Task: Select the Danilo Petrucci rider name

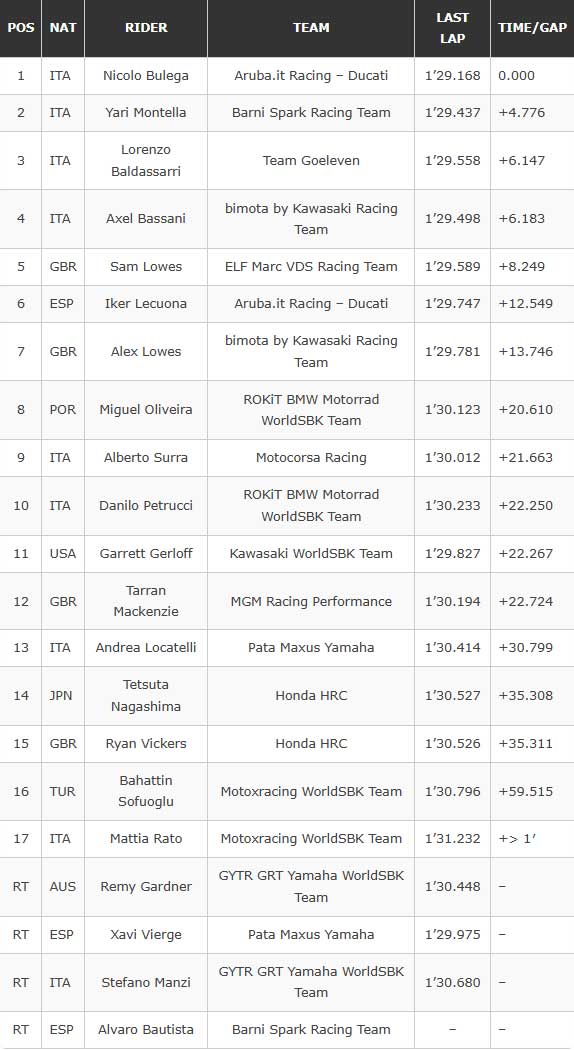Action: tap(146, 506)
